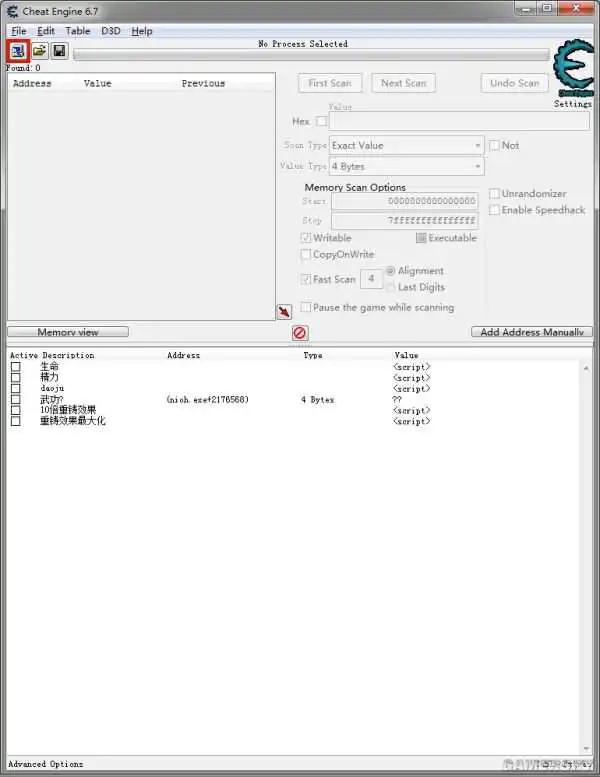Click the save floppy disk icon
600x777 pixels.
point(59,50)
